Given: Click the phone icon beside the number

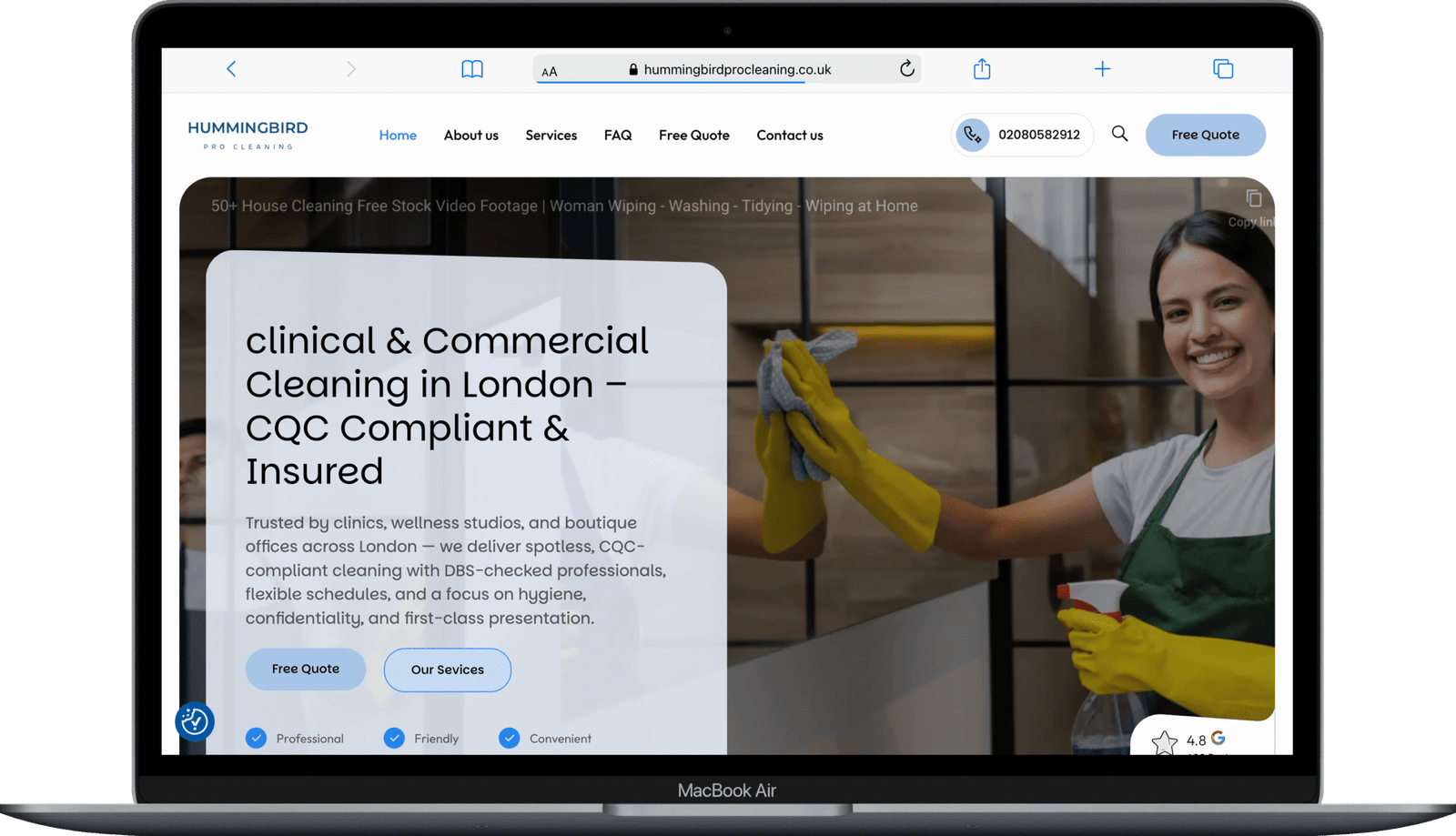Looking at the screenshot, I should pyautogui.click(x=973, y=135).
